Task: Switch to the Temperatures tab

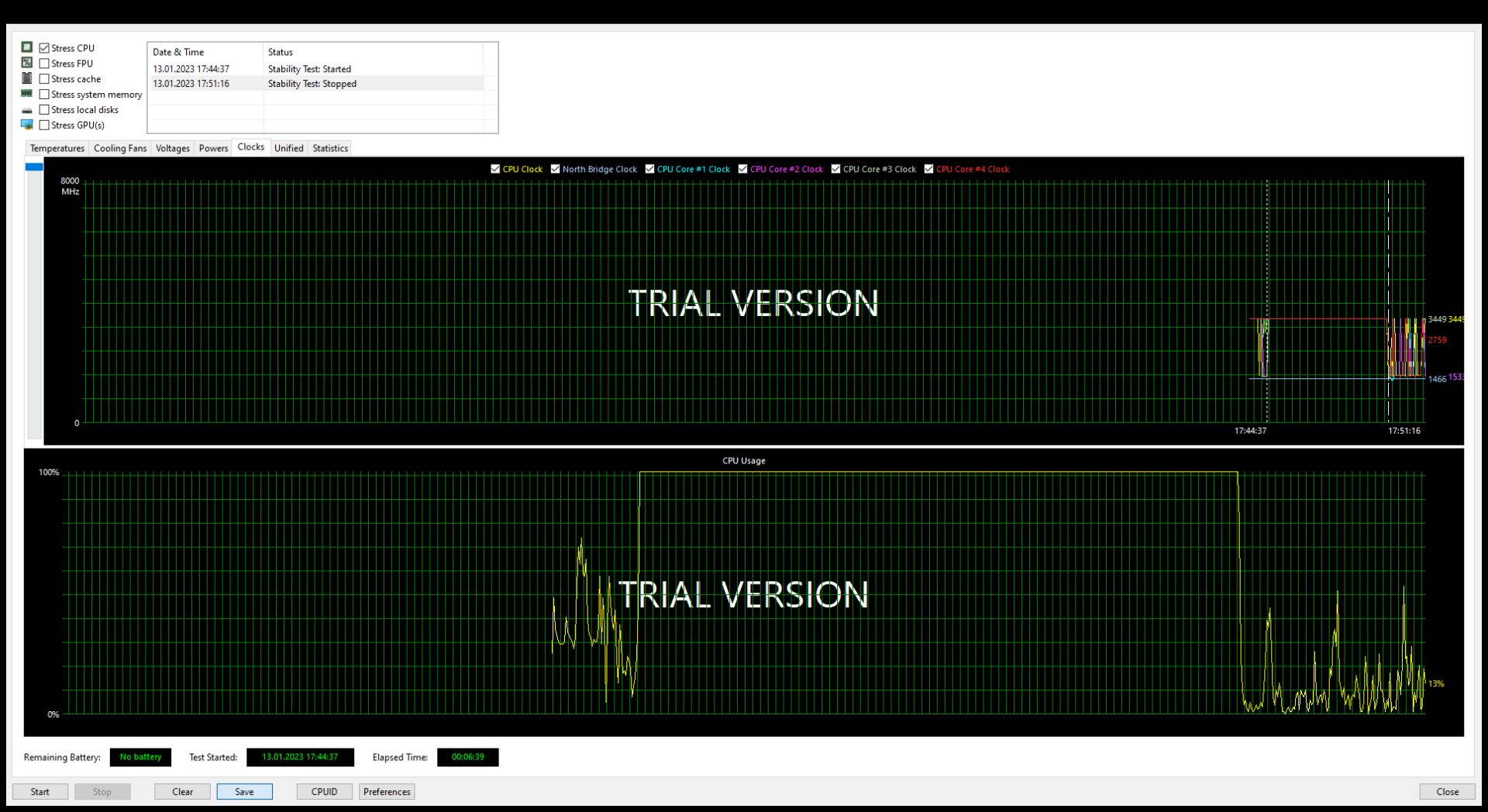Action: coord(57,148)
